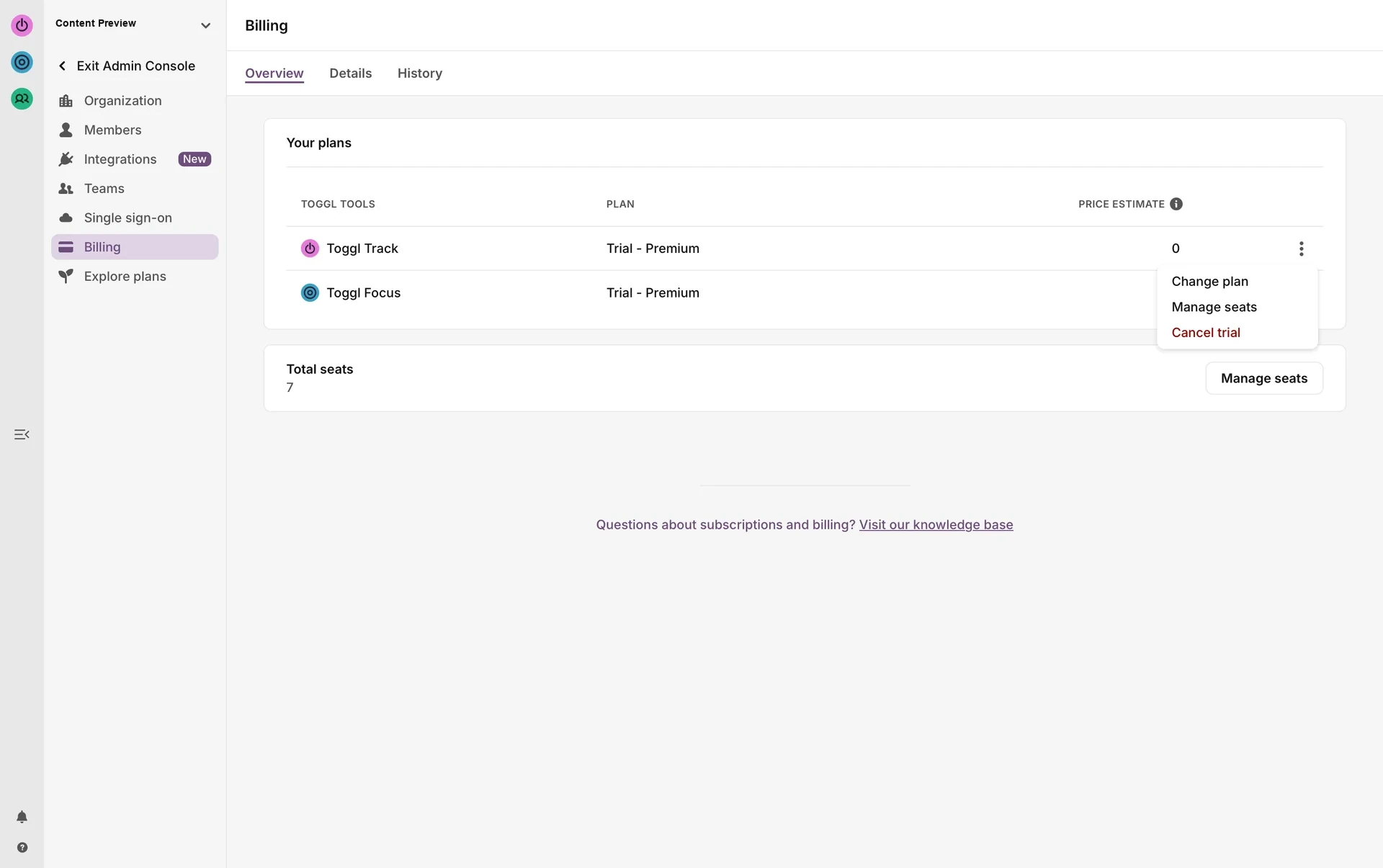
Task: Open notifications bell icon
Action: [x=22, y=817]
